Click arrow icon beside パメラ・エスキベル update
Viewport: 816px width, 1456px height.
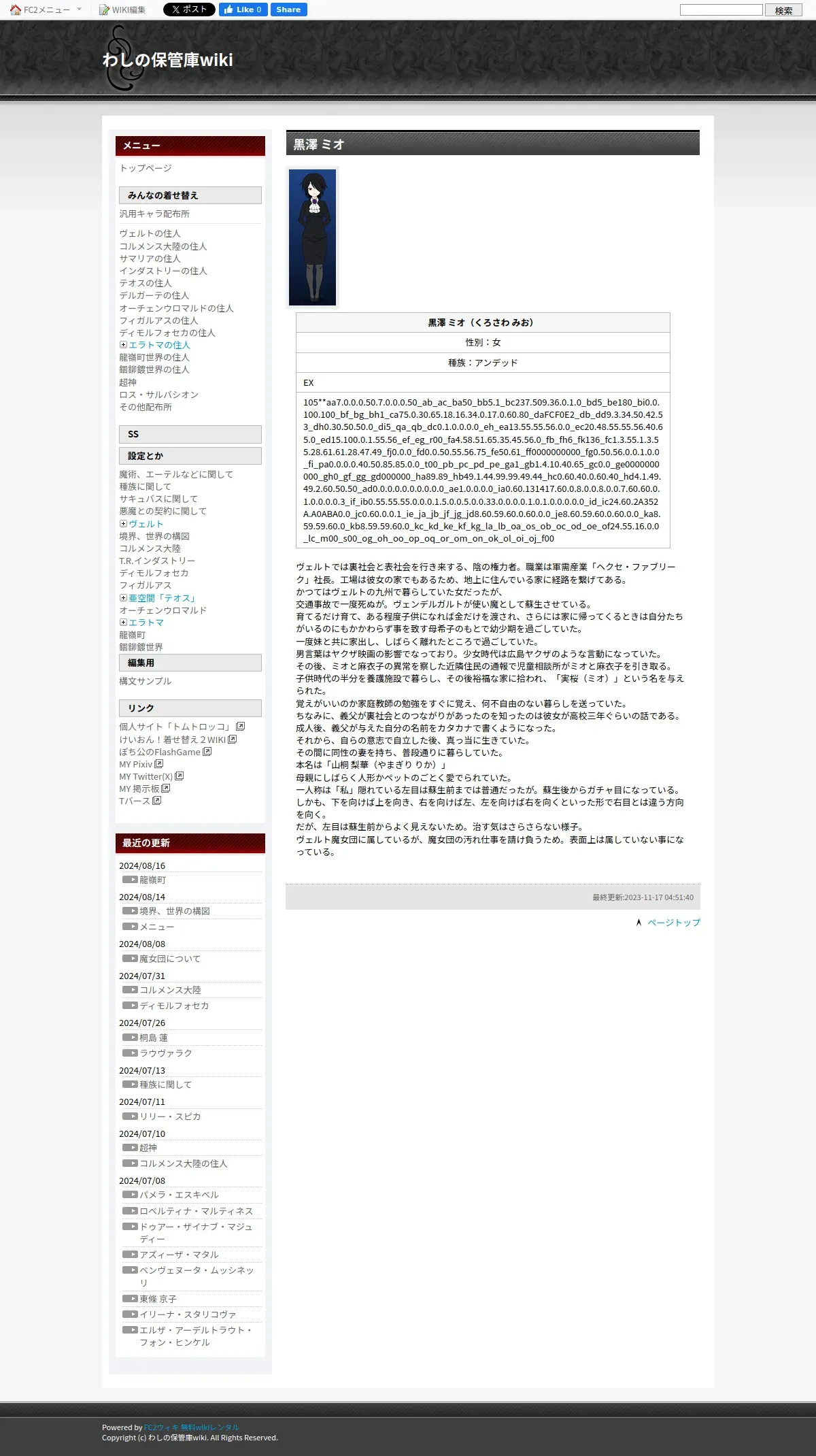(x=130, y=1195)
